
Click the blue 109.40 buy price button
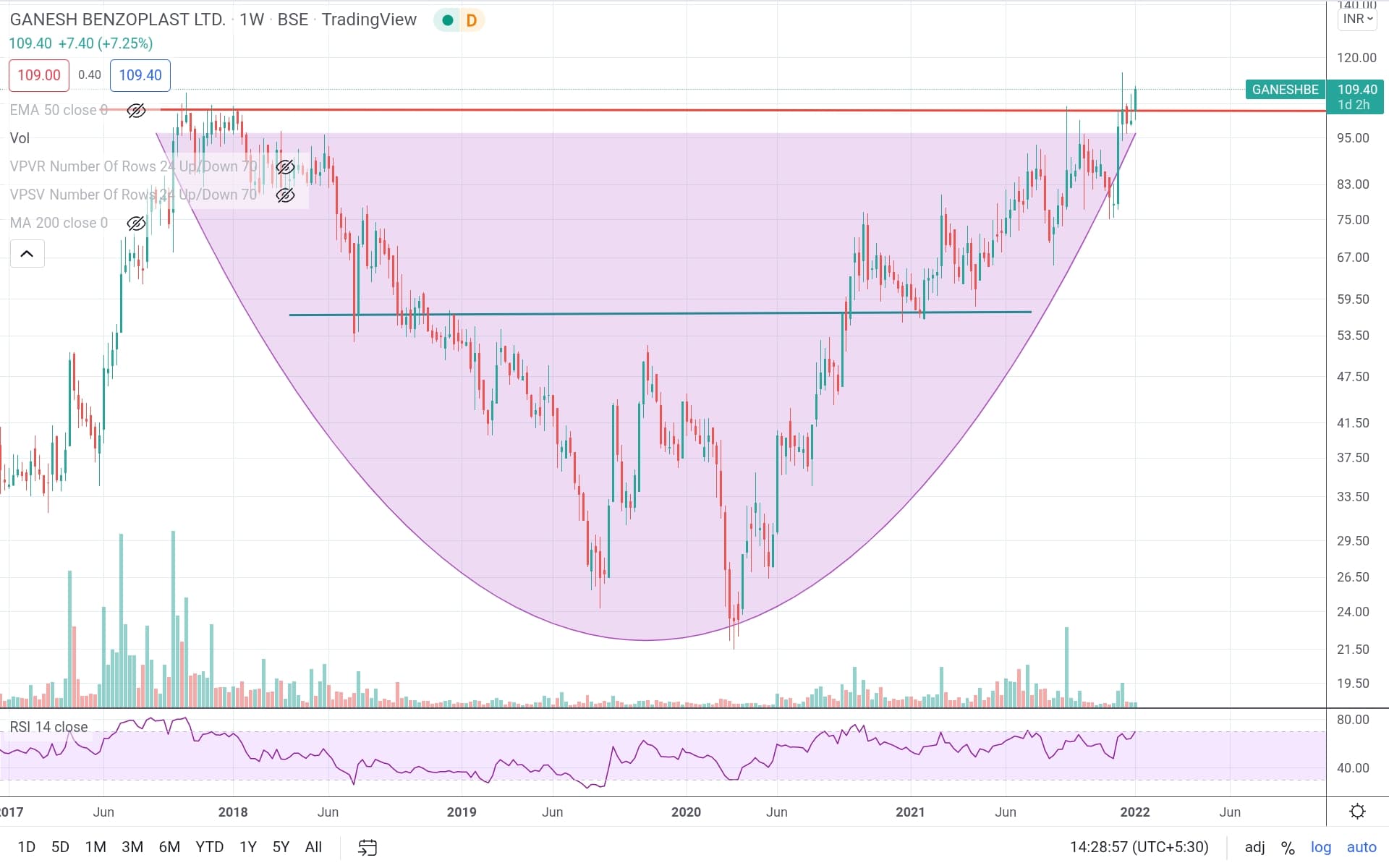[140, 75]
